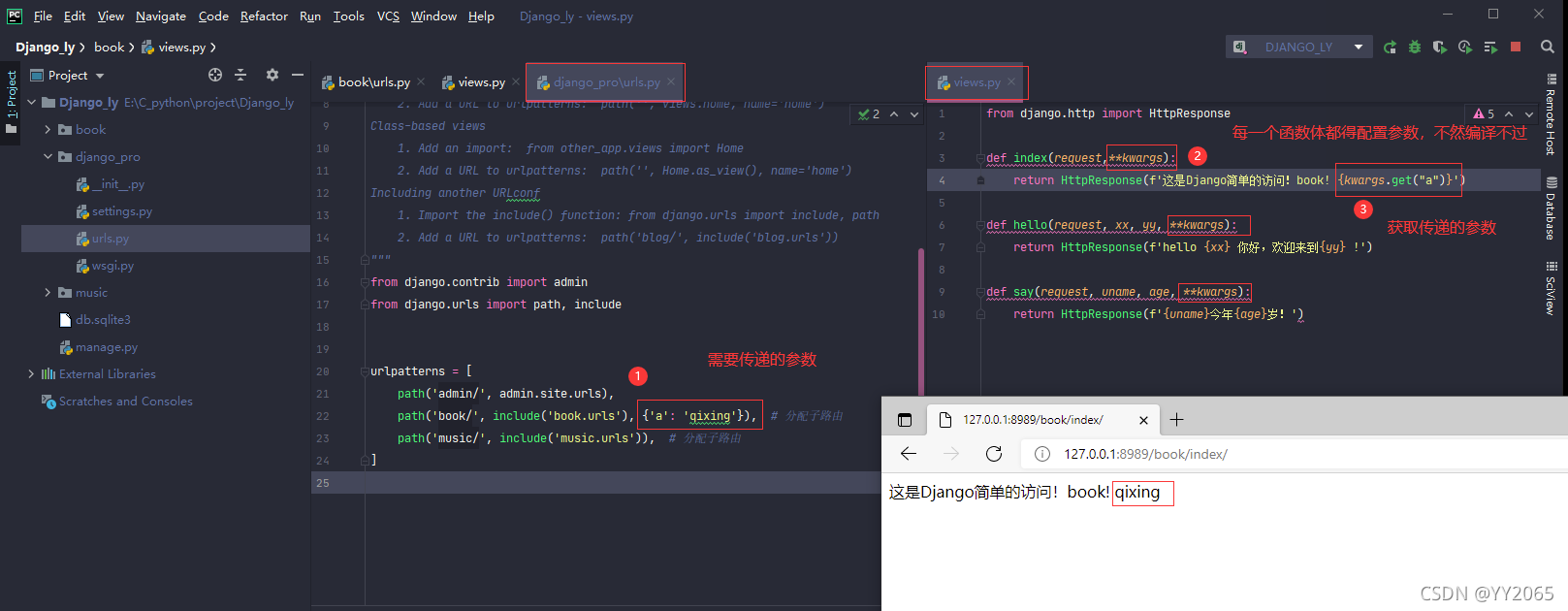1568x611 pixels.
Task: Open the Refactor menu
Action: click(264, 16)
